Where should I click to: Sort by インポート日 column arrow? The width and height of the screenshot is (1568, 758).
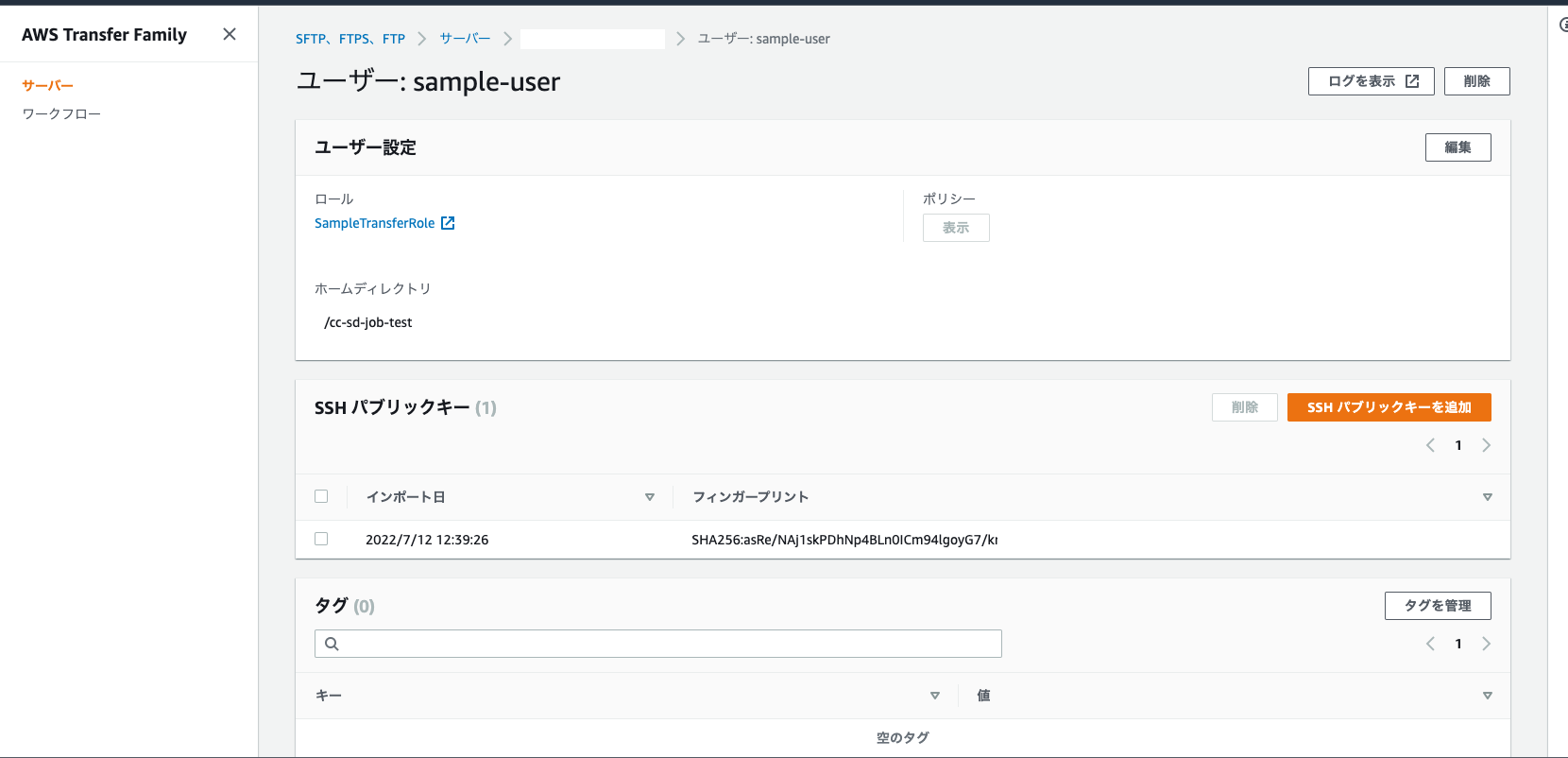[650, 497]
